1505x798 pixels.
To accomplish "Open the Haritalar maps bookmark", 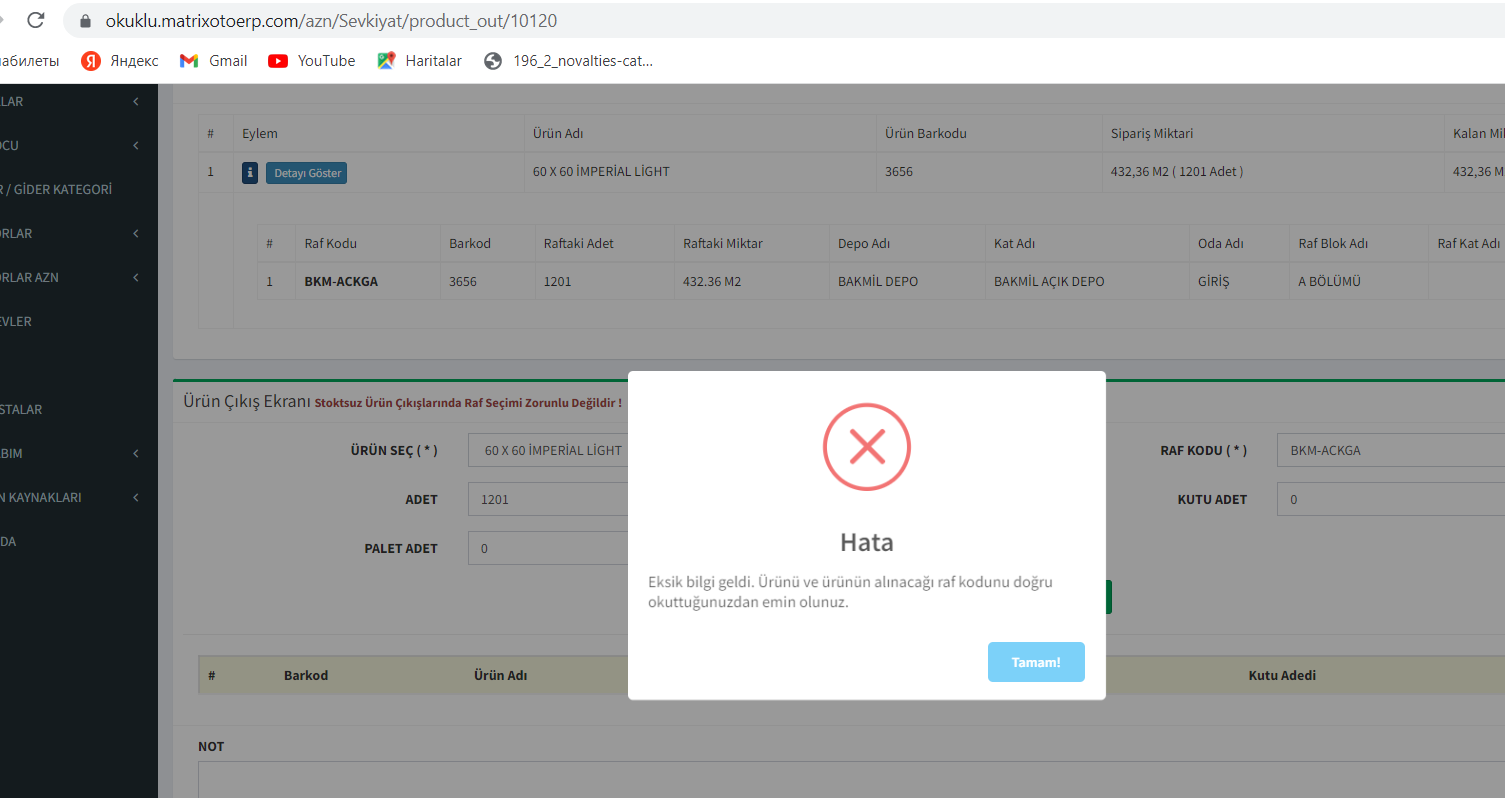I will coord(420,61).
